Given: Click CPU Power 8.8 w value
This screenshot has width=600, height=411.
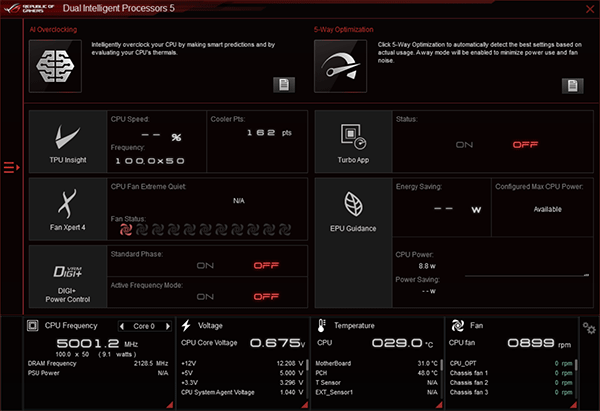Looking at the screenshot, I should [427, 266].
